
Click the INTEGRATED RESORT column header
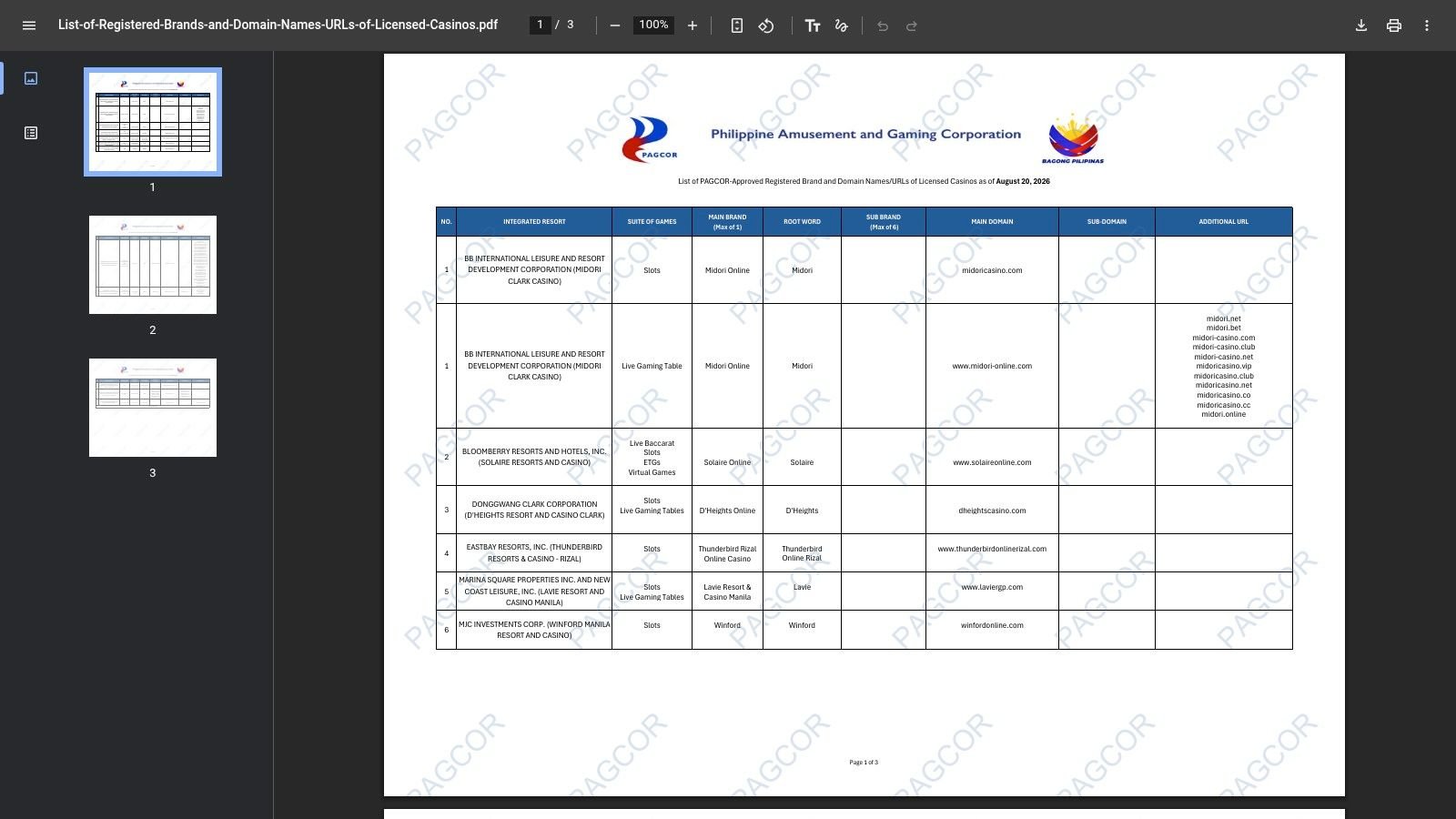pyautogui.click(x=534, y=222)
